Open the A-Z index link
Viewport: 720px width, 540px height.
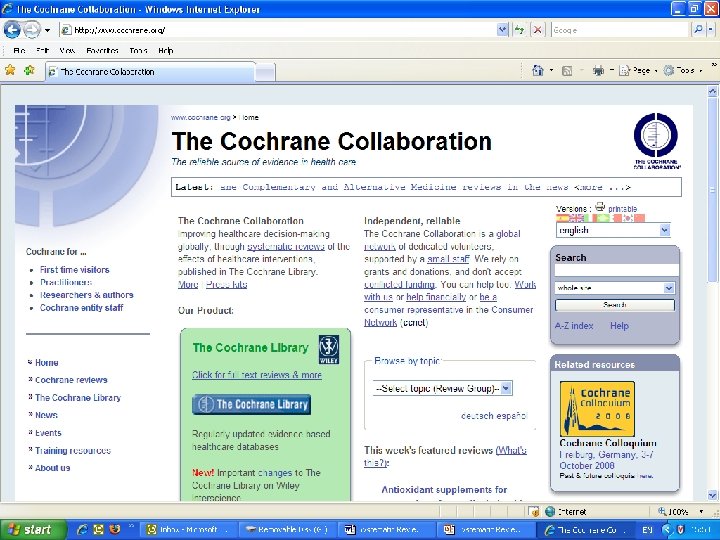(x=574, y=326)
